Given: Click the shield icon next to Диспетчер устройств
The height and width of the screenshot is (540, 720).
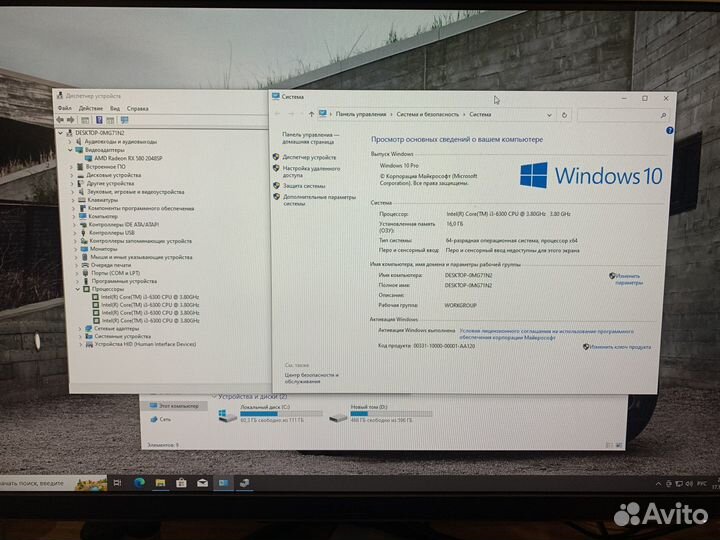Looking at the screenshot, I should point(276,157).
